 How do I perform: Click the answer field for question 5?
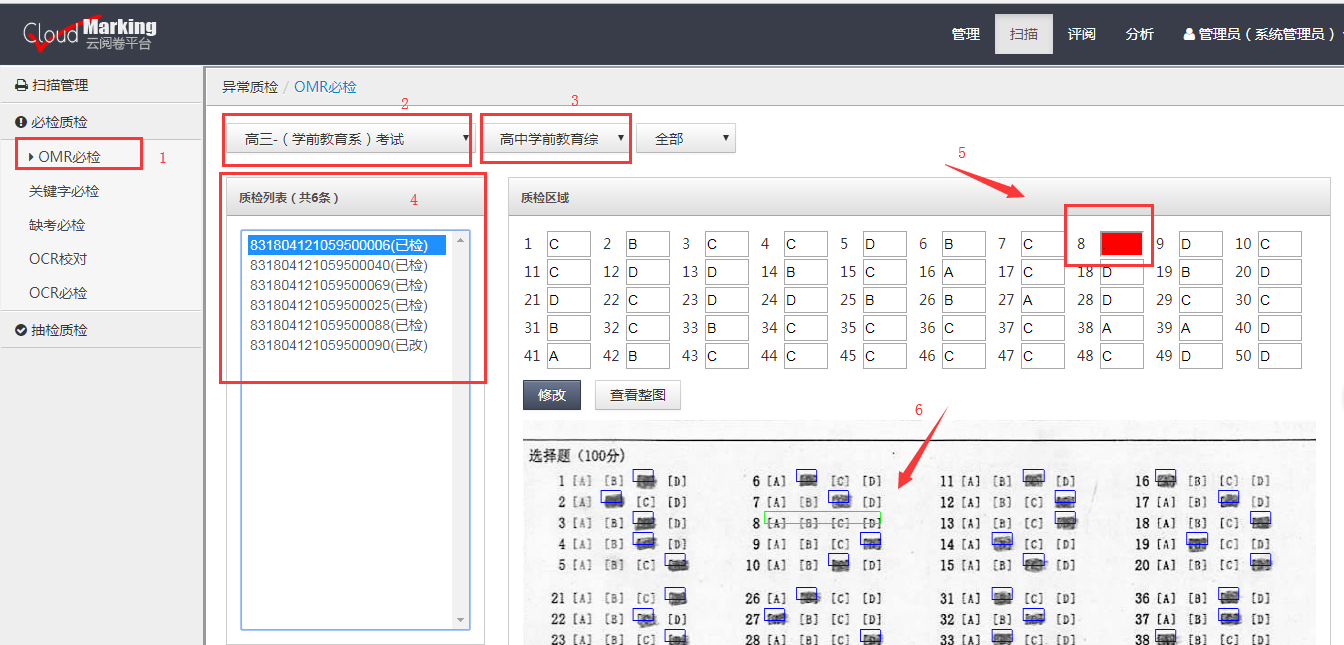[884, 244]
